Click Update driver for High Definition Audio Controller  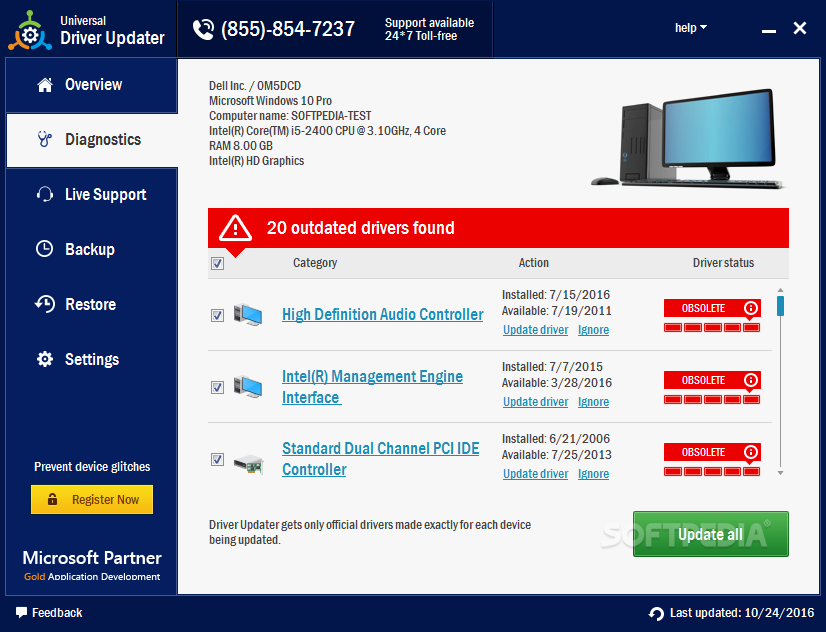point(536,330)
